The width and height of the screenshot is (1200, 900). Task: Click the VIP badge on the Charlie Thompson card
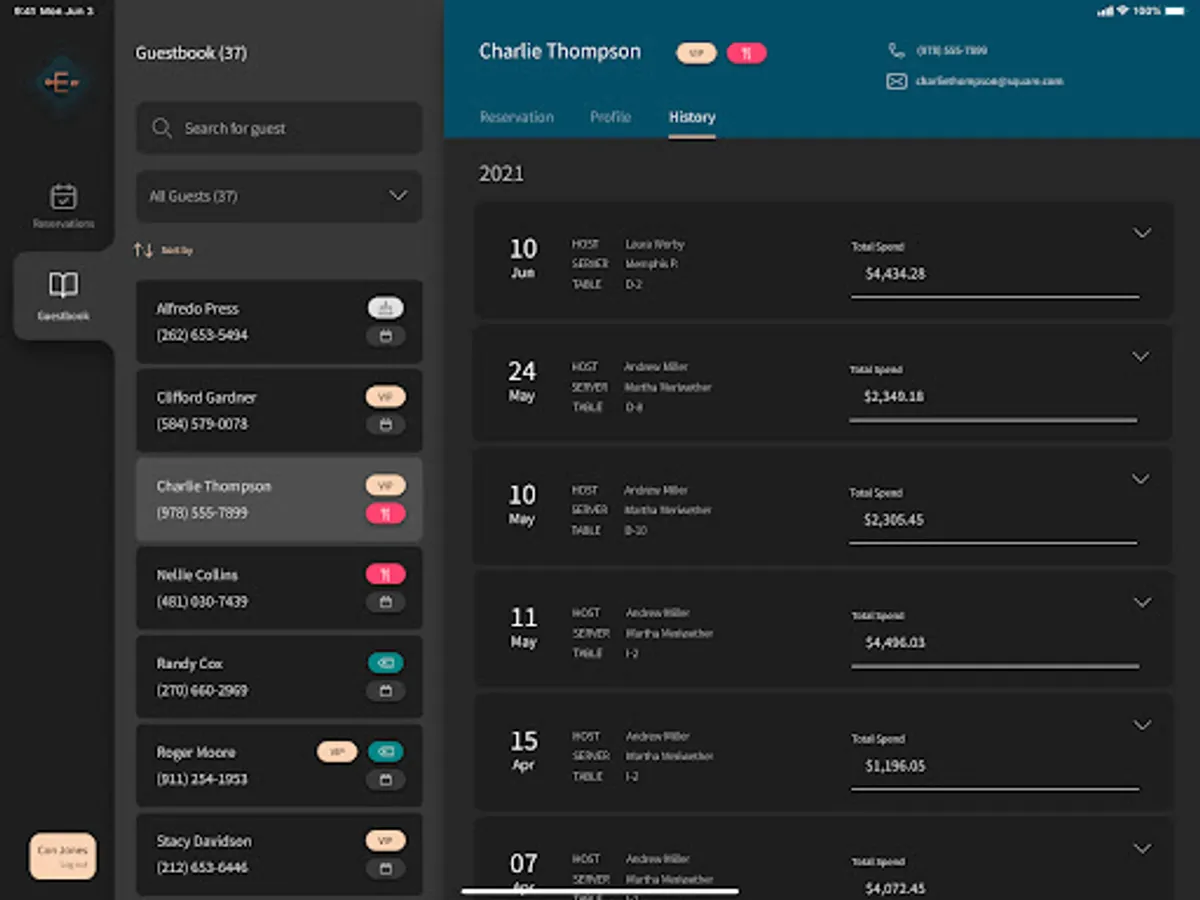386,486
